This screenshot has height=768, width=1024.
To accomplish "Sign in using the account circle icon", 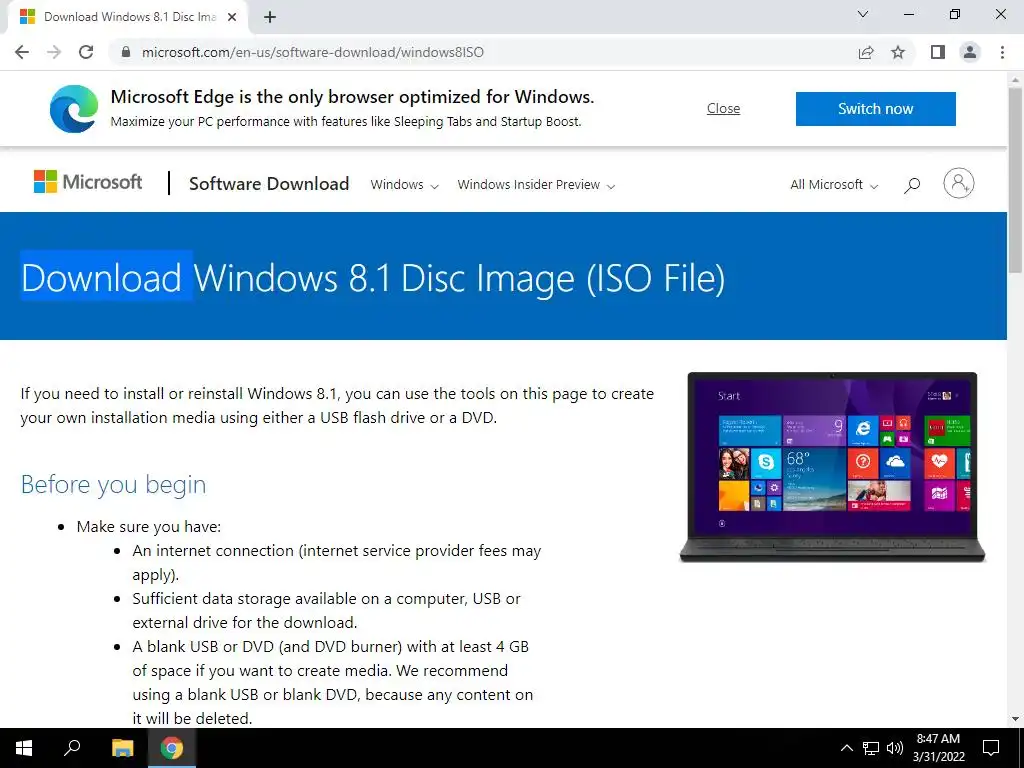I will (958, 184).
